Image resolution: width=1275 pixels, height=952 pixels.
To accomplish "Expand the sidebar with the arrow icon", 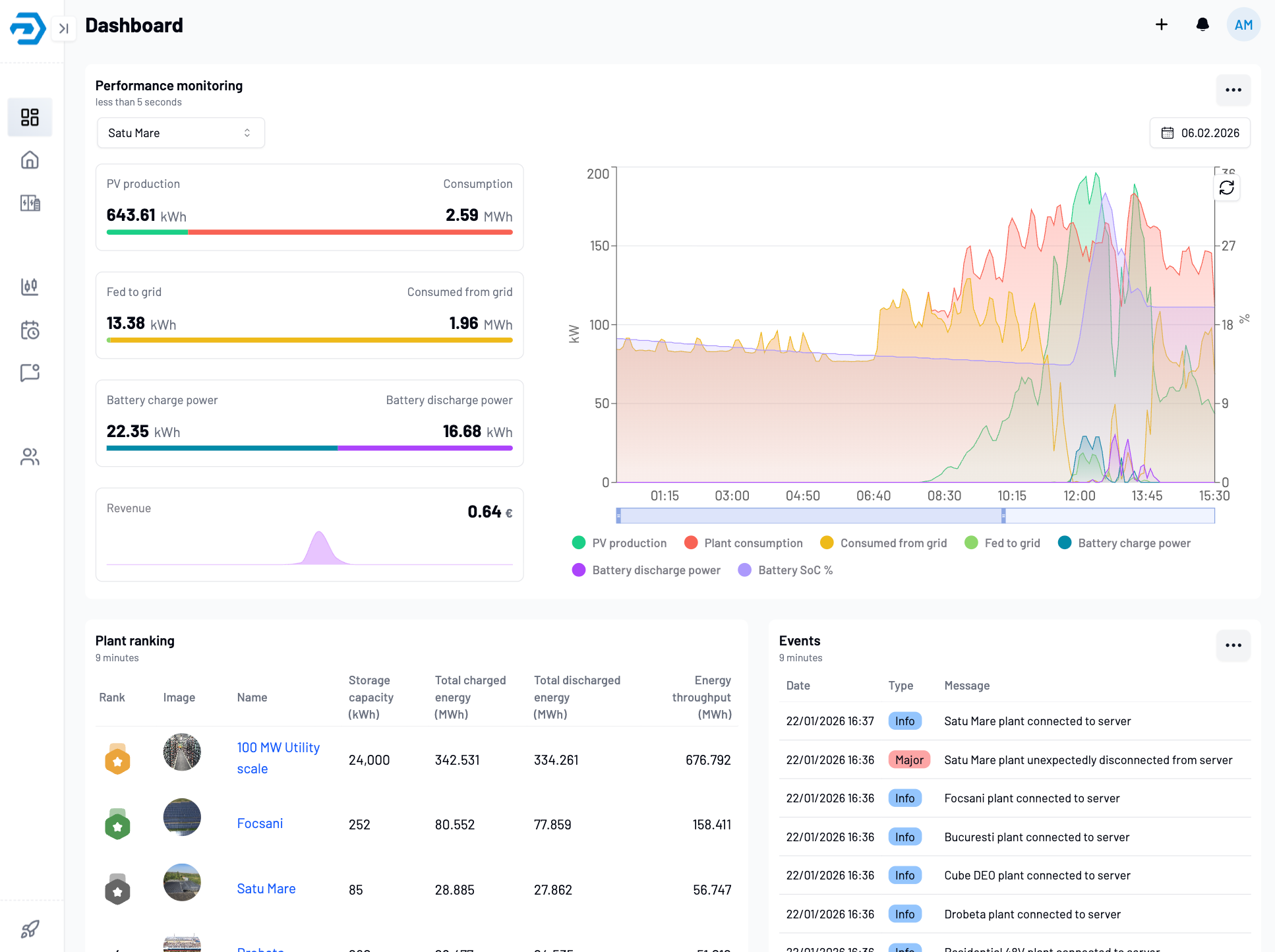I will (64, 28).
